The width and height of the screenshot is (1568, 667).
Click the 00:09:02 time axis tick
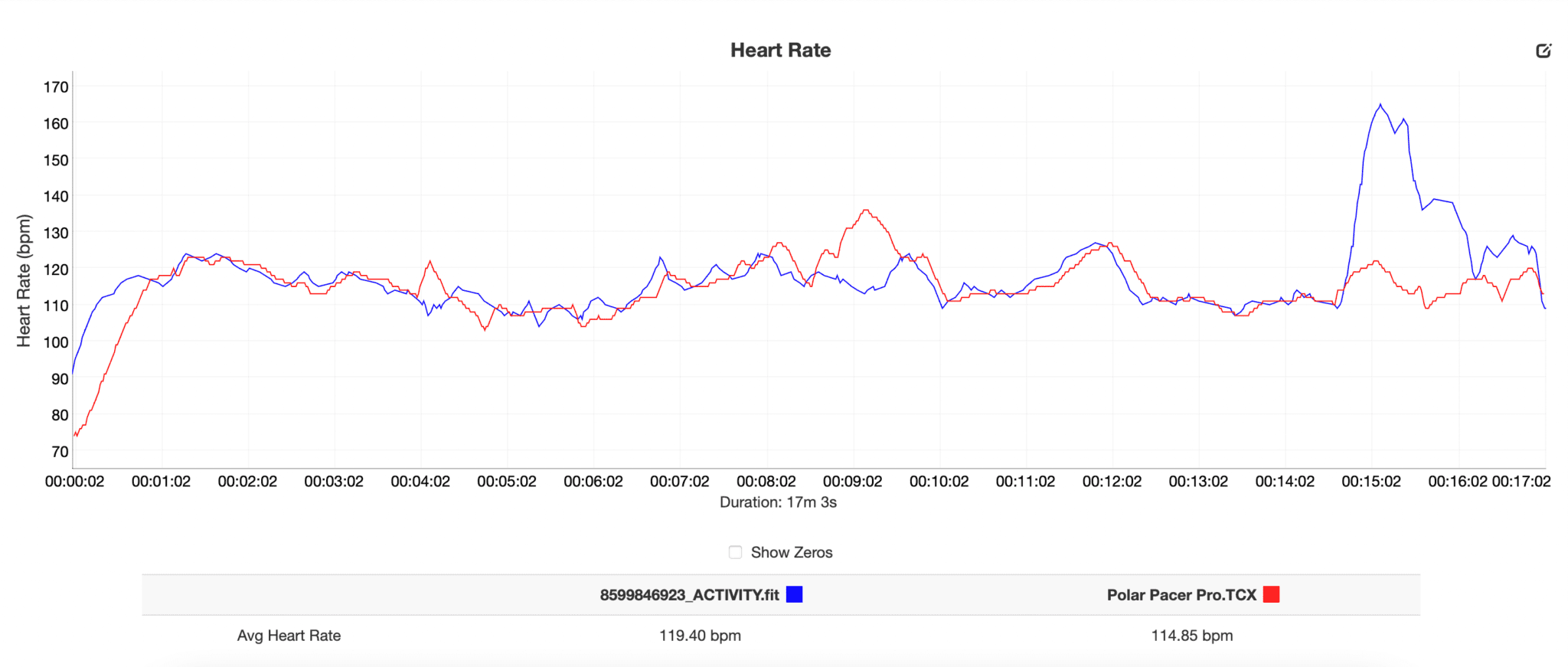click(x=853, y=482)
